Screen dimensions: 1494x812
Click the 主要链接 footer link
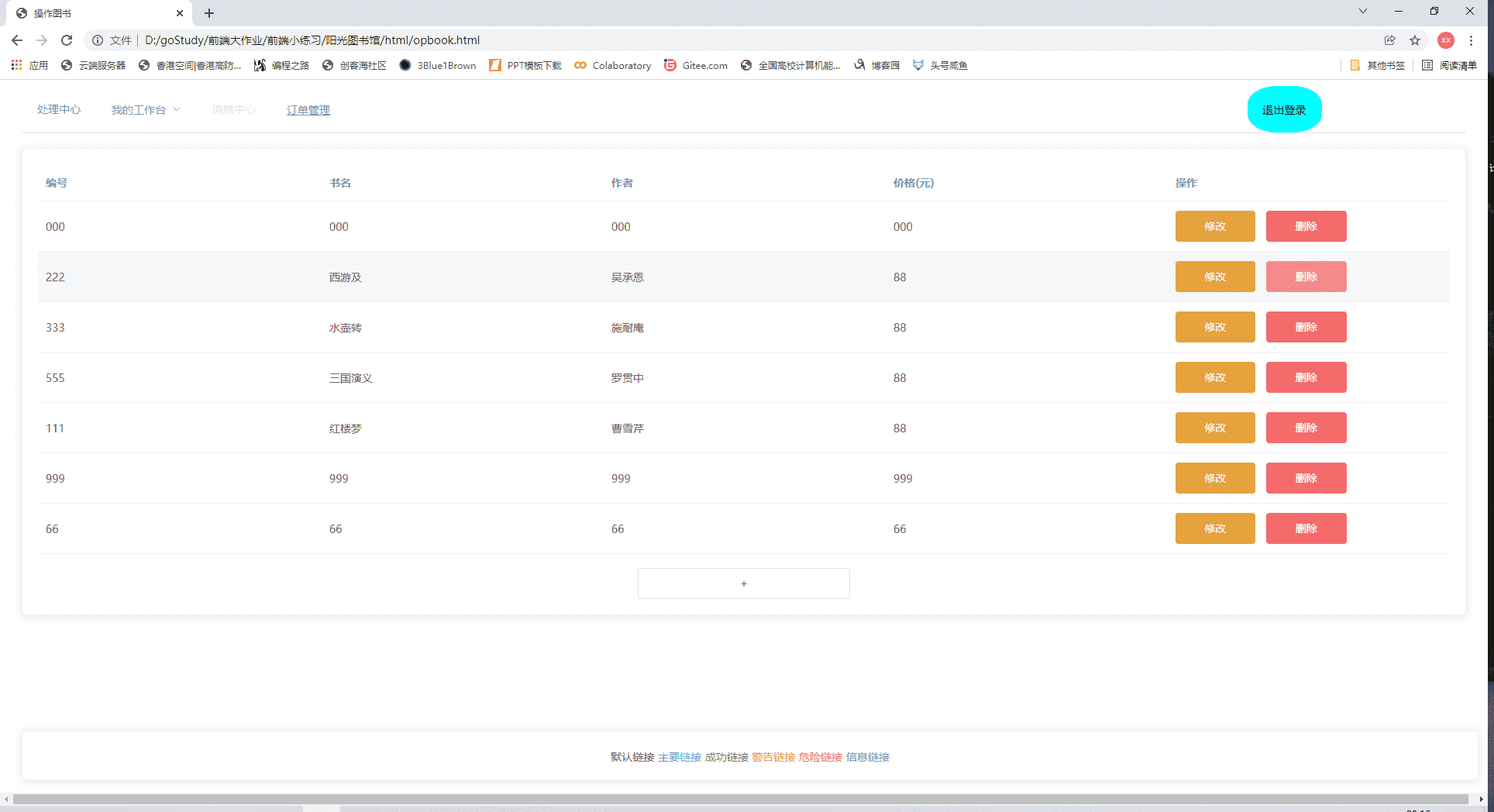pos(680,757)
